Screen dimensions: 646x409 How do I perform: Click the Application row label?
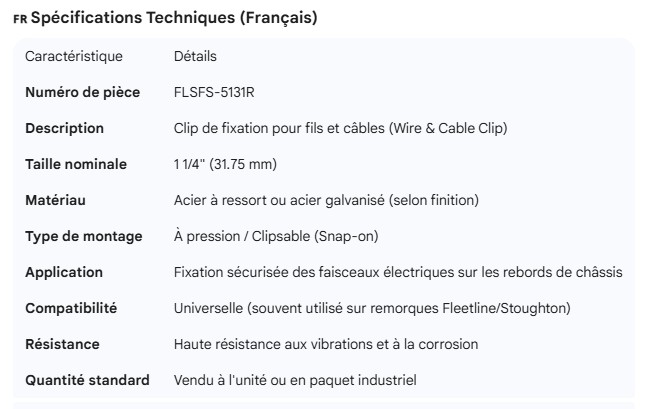click(64, 272)
